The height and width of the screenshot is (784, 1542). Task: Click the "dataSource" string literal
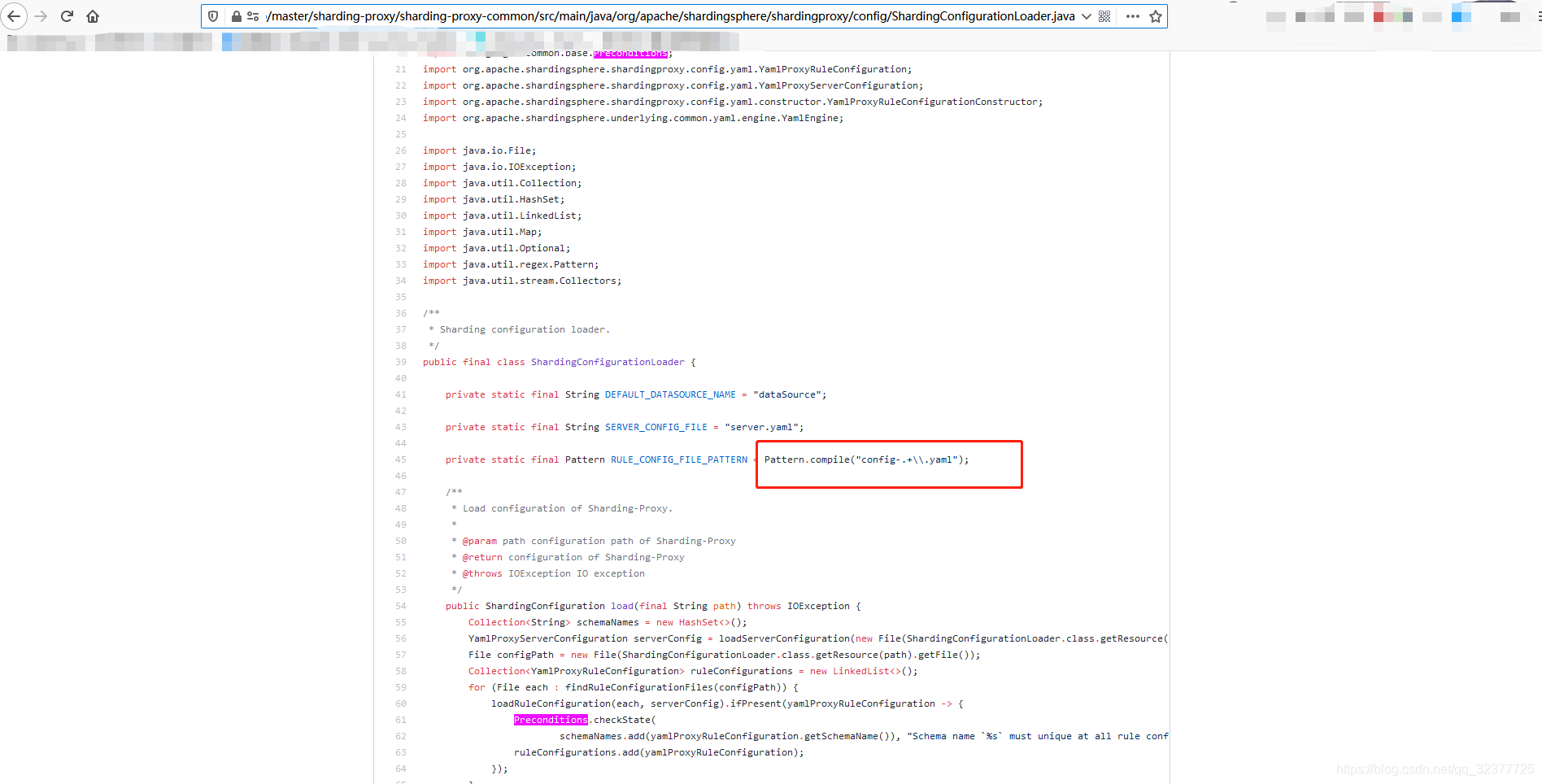click(x=786, y=394)
